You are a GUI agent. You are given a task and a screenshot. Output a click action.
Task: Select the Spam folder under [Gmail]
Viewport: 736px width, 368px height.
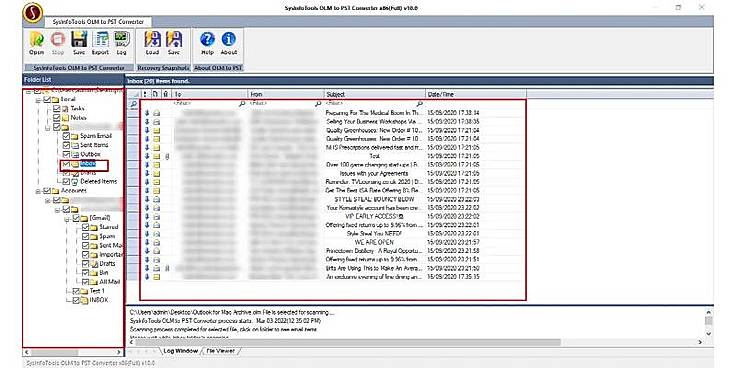tap(107, 236)
